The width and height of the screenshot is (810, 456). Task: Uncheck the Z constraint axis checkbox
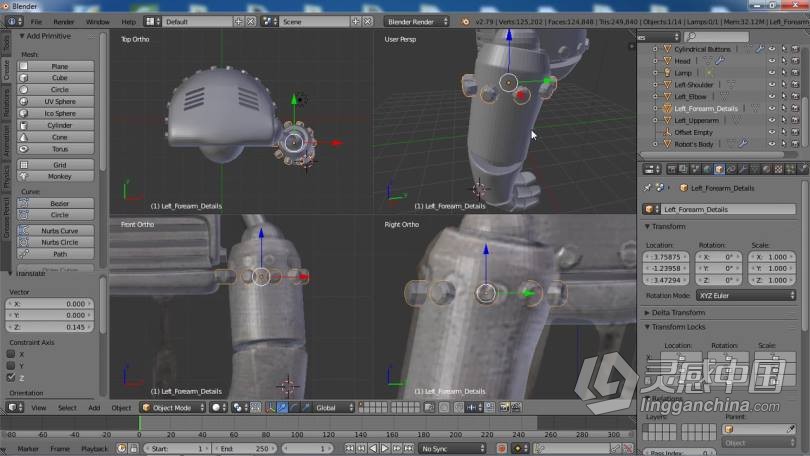click(x=10, y=378)
